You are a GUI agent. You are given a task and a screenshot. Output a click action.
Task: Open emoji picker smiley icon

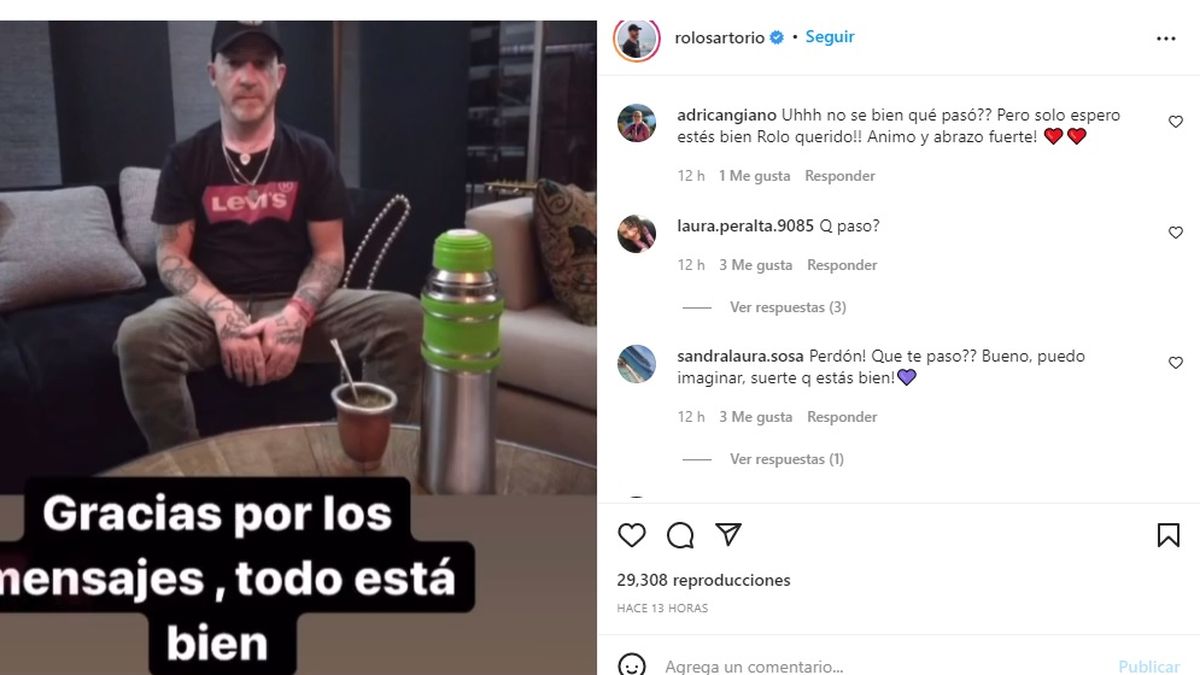(x=631, y=666)
